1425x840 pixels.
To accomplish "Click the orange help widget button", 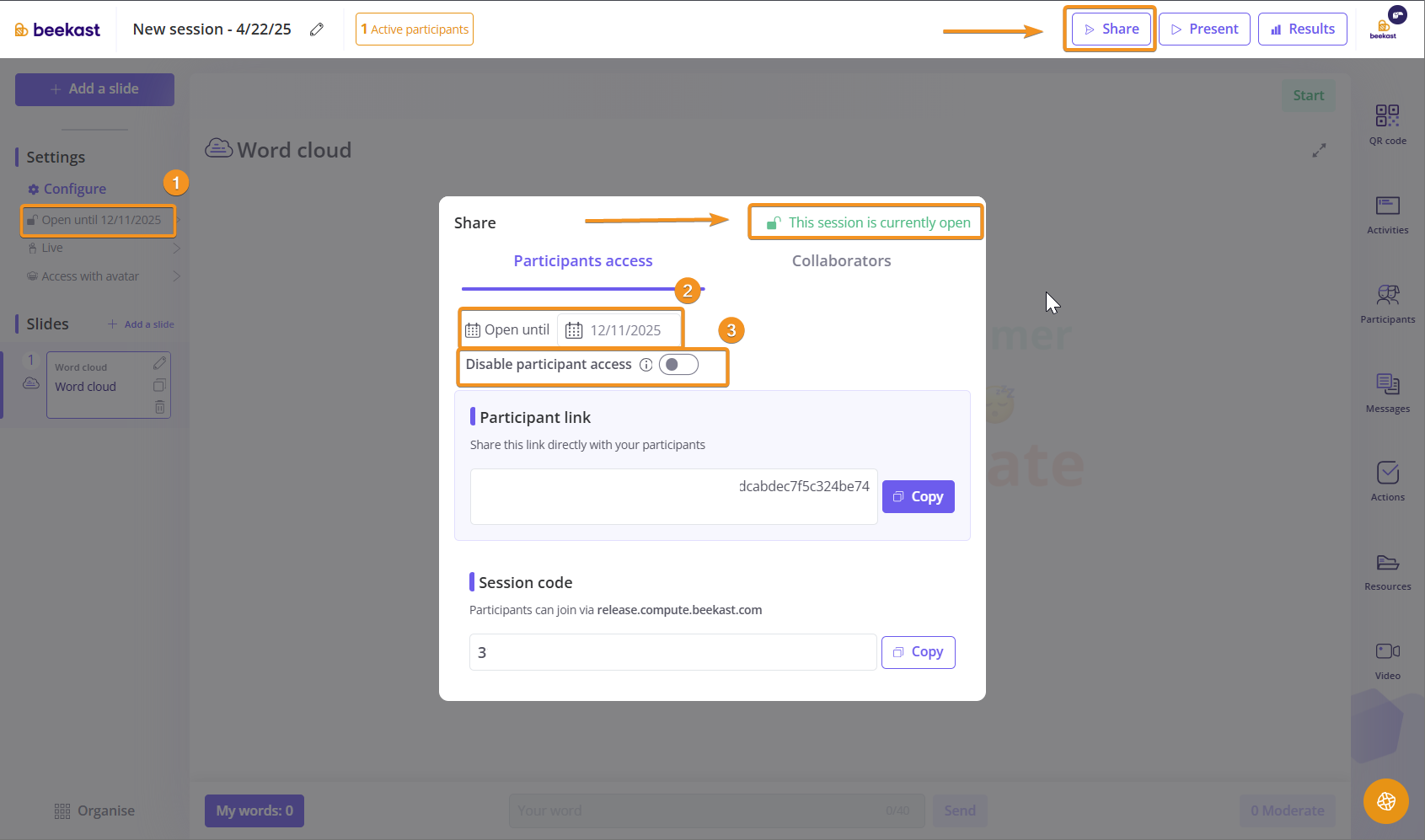I will click(1385, 801).
